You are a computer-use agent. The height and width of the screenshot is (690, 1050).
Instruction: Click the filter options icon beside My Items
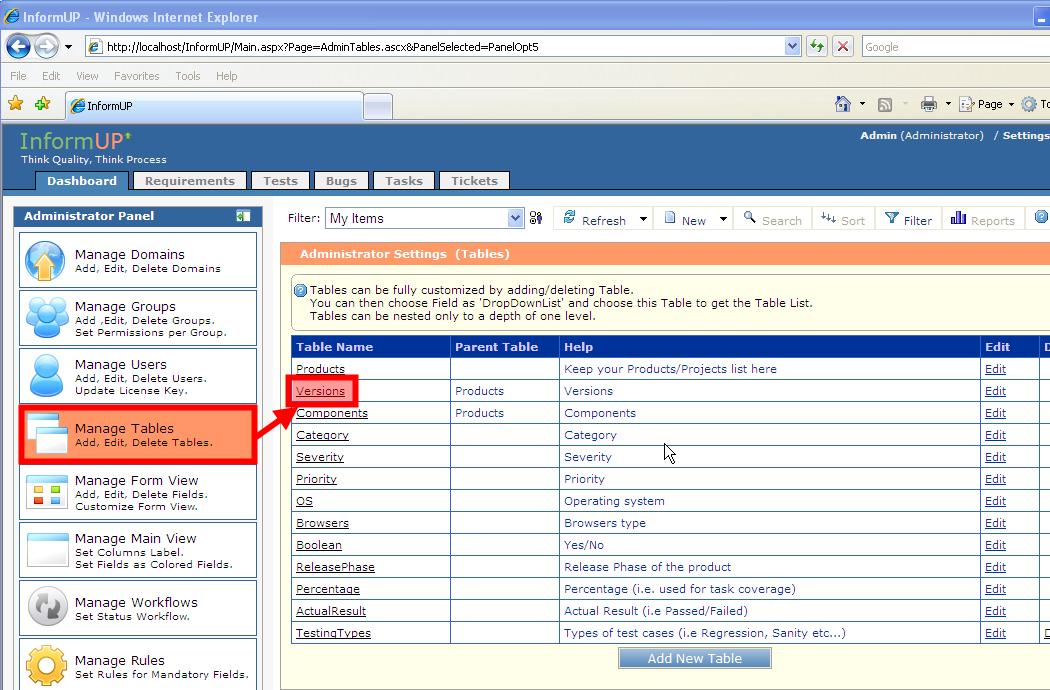point(536,218)
